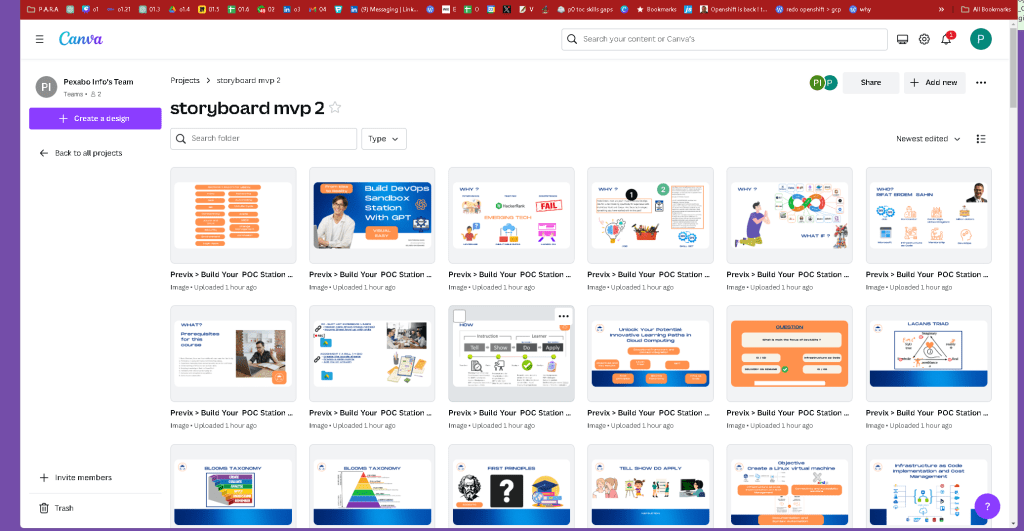This screenshot has height=531, width=1024.
Task: Open the FIRST PRINCIPLES thumbnail
Action: (x=511, y=487)
